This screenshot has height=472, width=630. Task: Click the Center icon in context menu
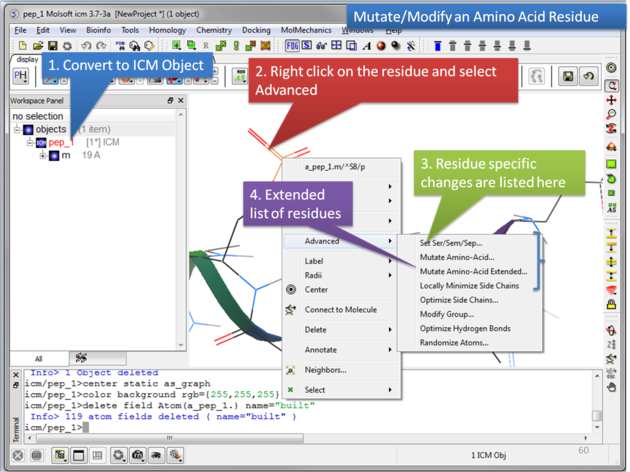291,290
